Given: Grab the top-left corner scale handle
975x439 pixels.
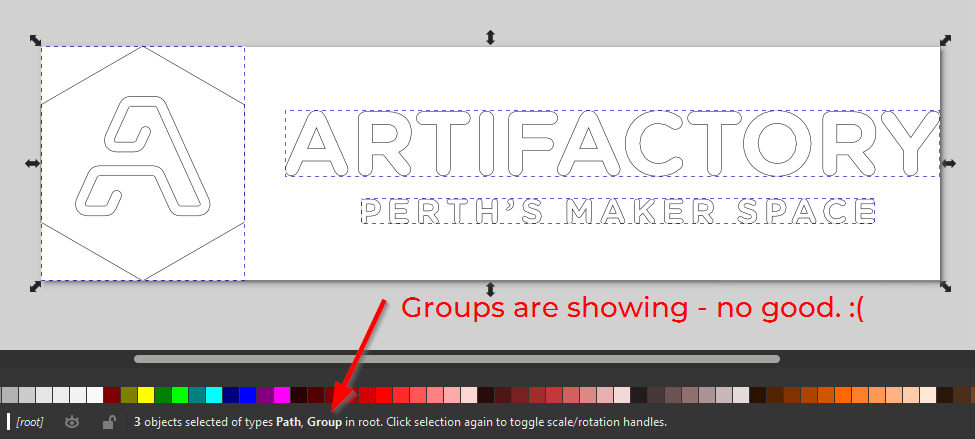Looking at the screenshot, I should [35, 40].
